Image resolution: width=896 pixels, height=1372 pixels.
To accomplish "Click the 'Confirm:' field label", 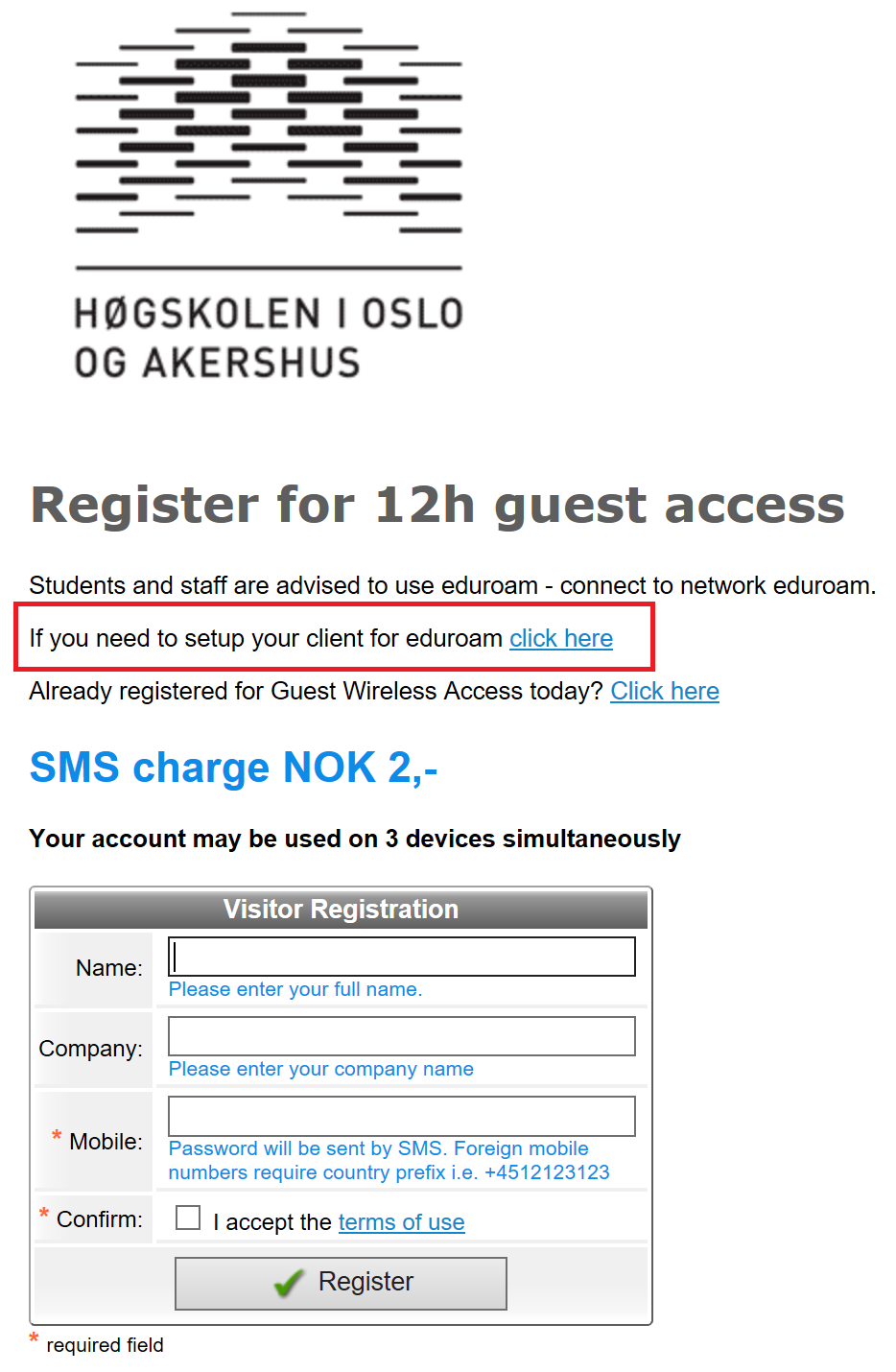I will (x=99, y=1219).
